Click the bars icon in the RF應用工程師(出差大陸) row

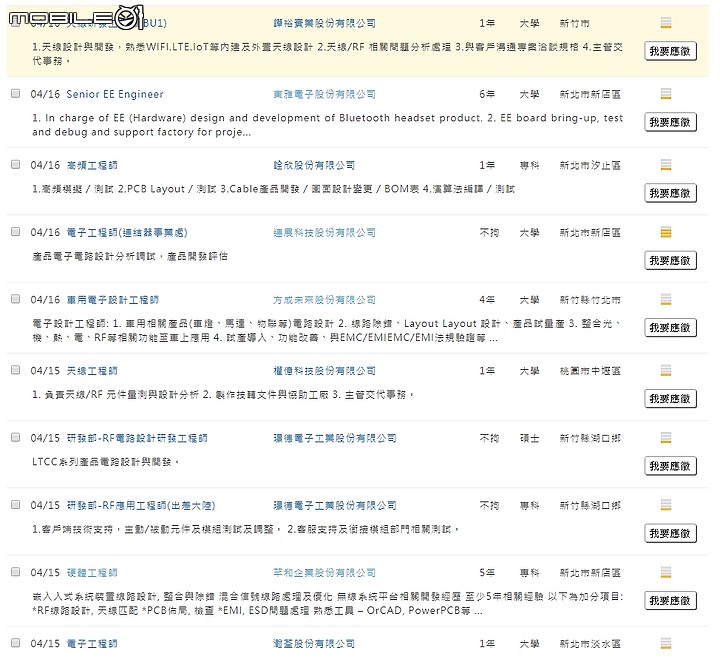665,505
